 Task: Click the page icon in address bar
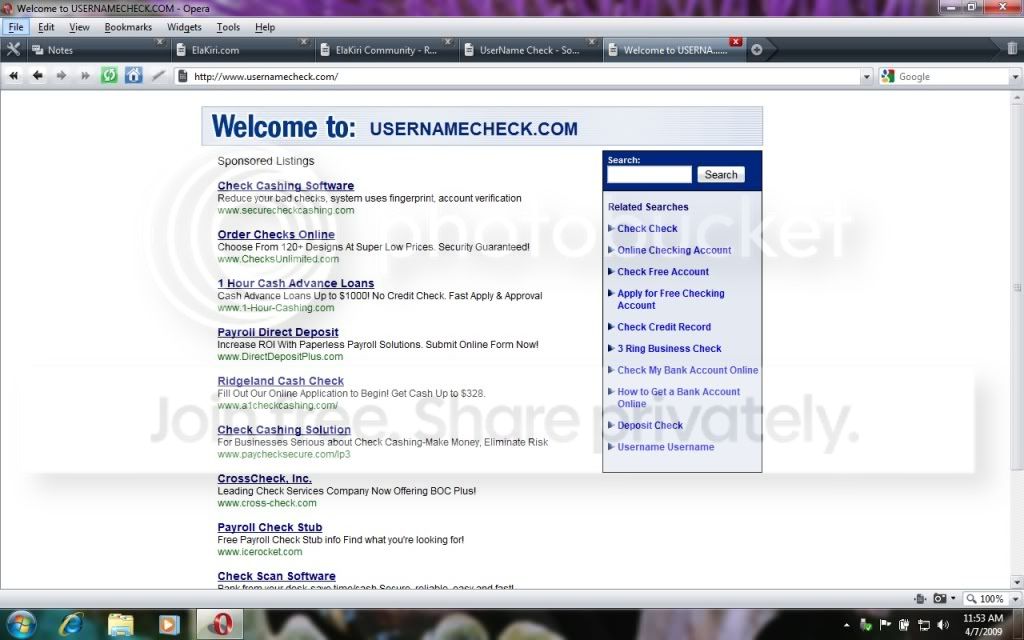183,76
